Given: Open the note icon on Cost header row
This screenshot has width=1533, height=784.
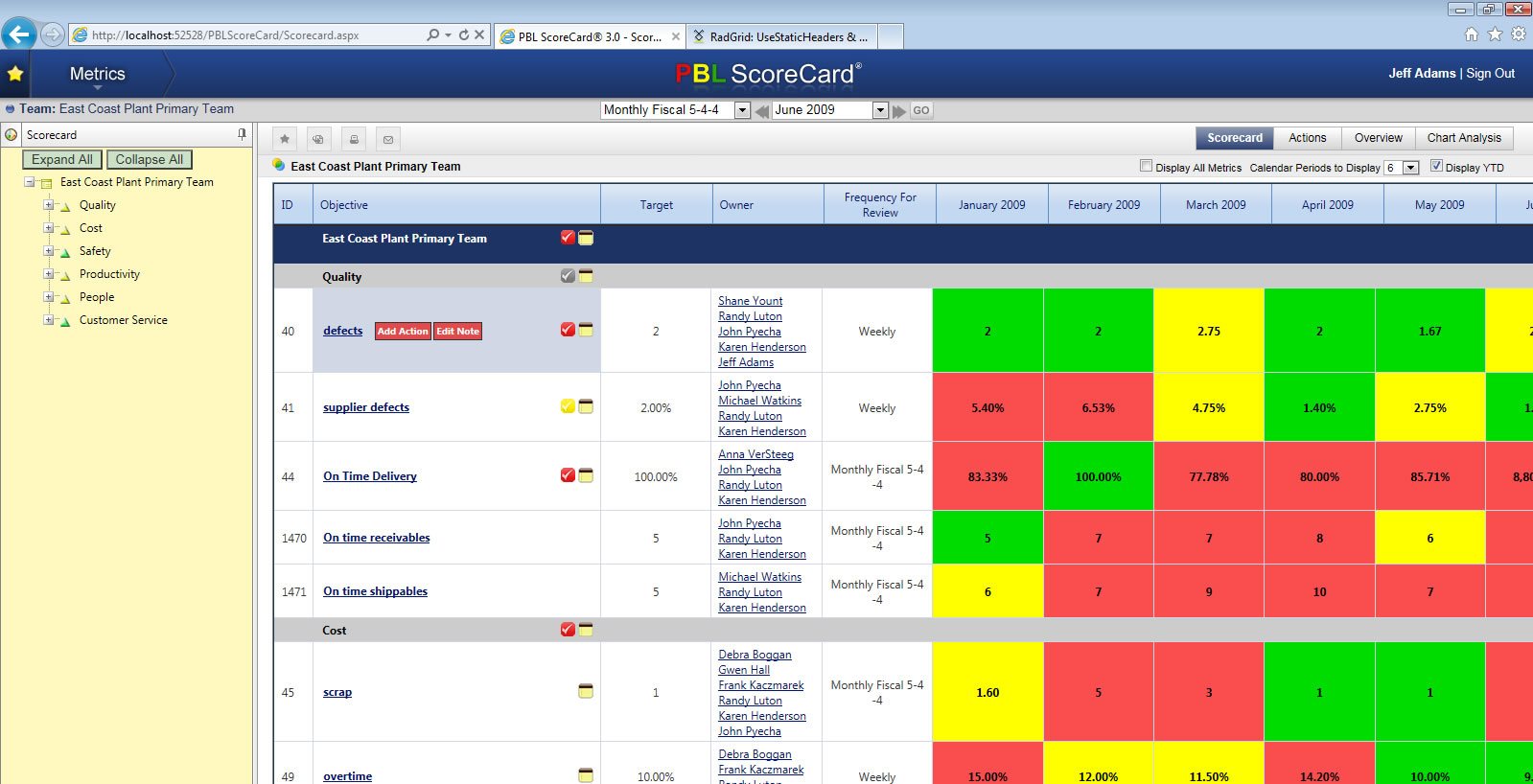Looking at the screenshot, I should 586,630.
